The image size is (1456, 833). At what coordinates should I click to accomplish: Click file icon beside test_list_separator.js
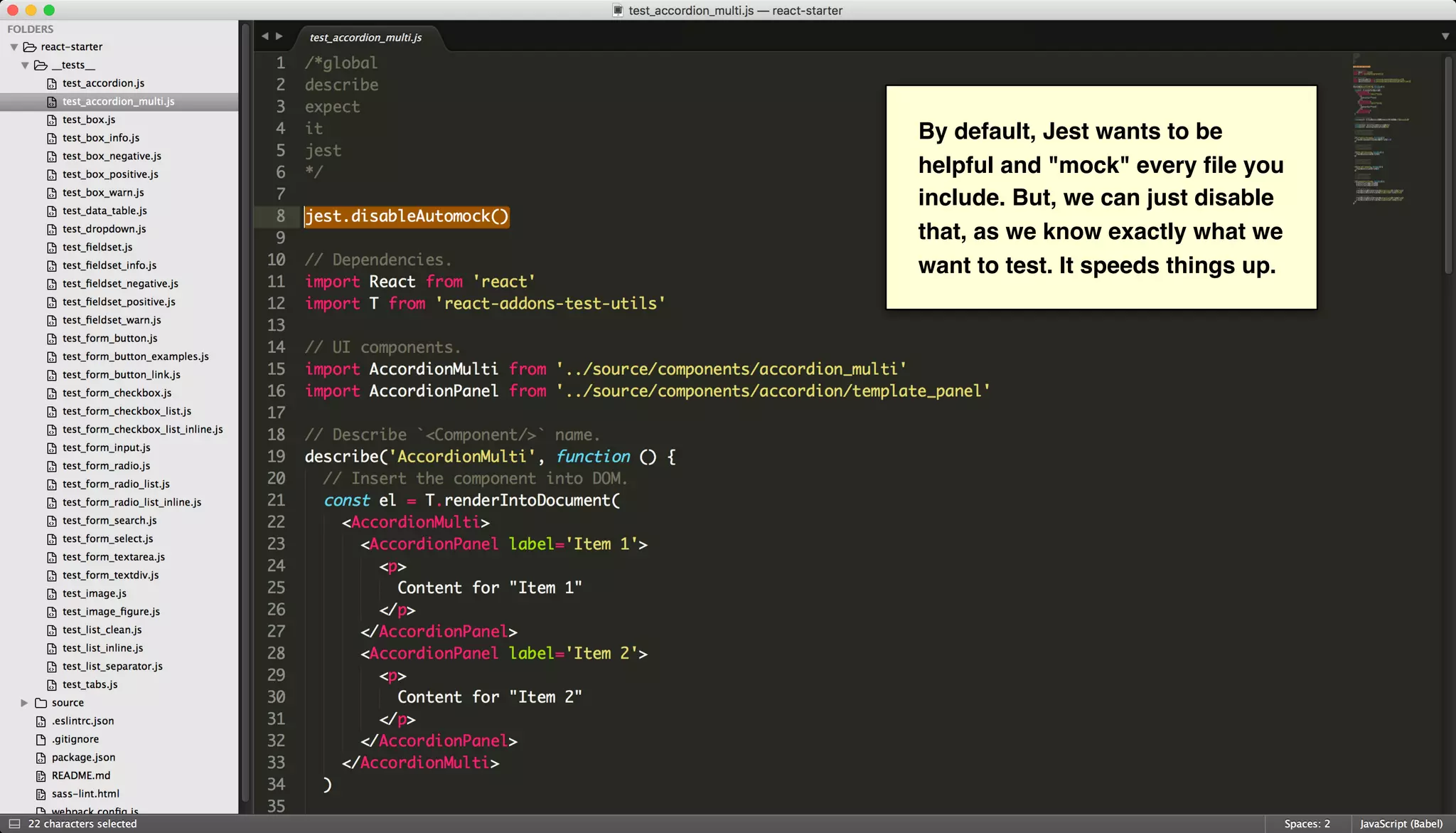(x=52, y=667)
